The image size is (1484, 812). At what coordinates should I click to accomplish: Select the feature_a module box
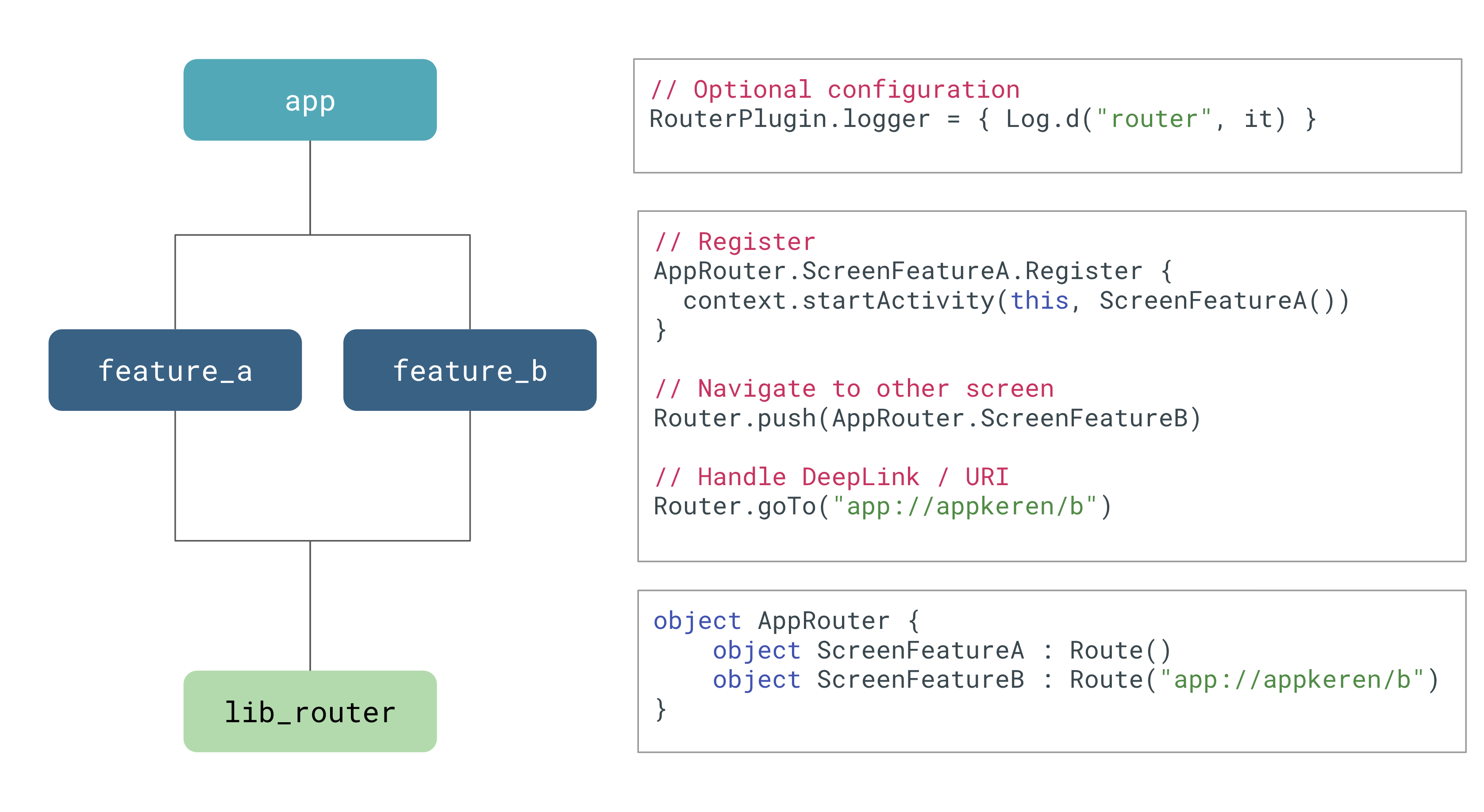175,370
